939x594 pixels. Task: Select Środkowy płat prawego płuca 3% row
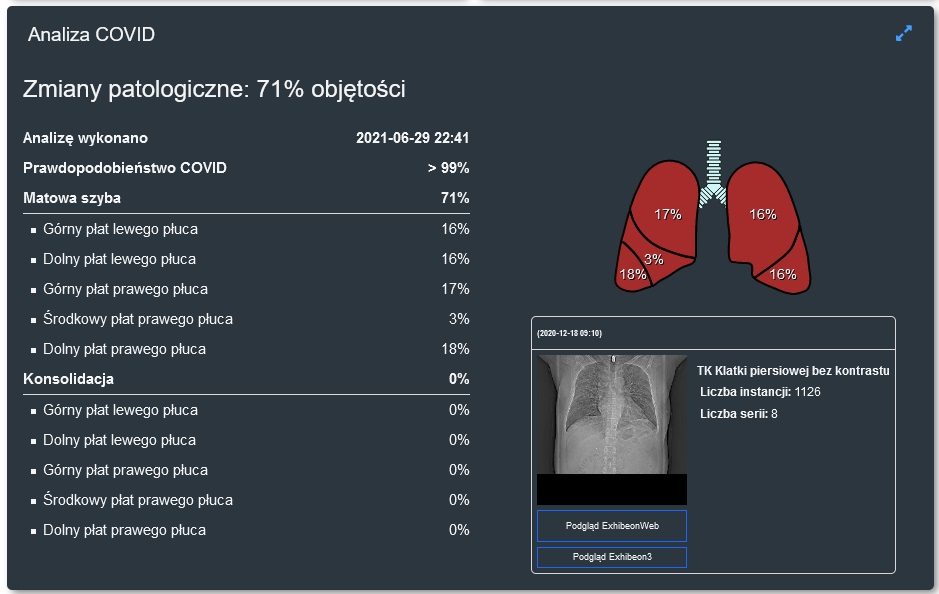[246, 319]
